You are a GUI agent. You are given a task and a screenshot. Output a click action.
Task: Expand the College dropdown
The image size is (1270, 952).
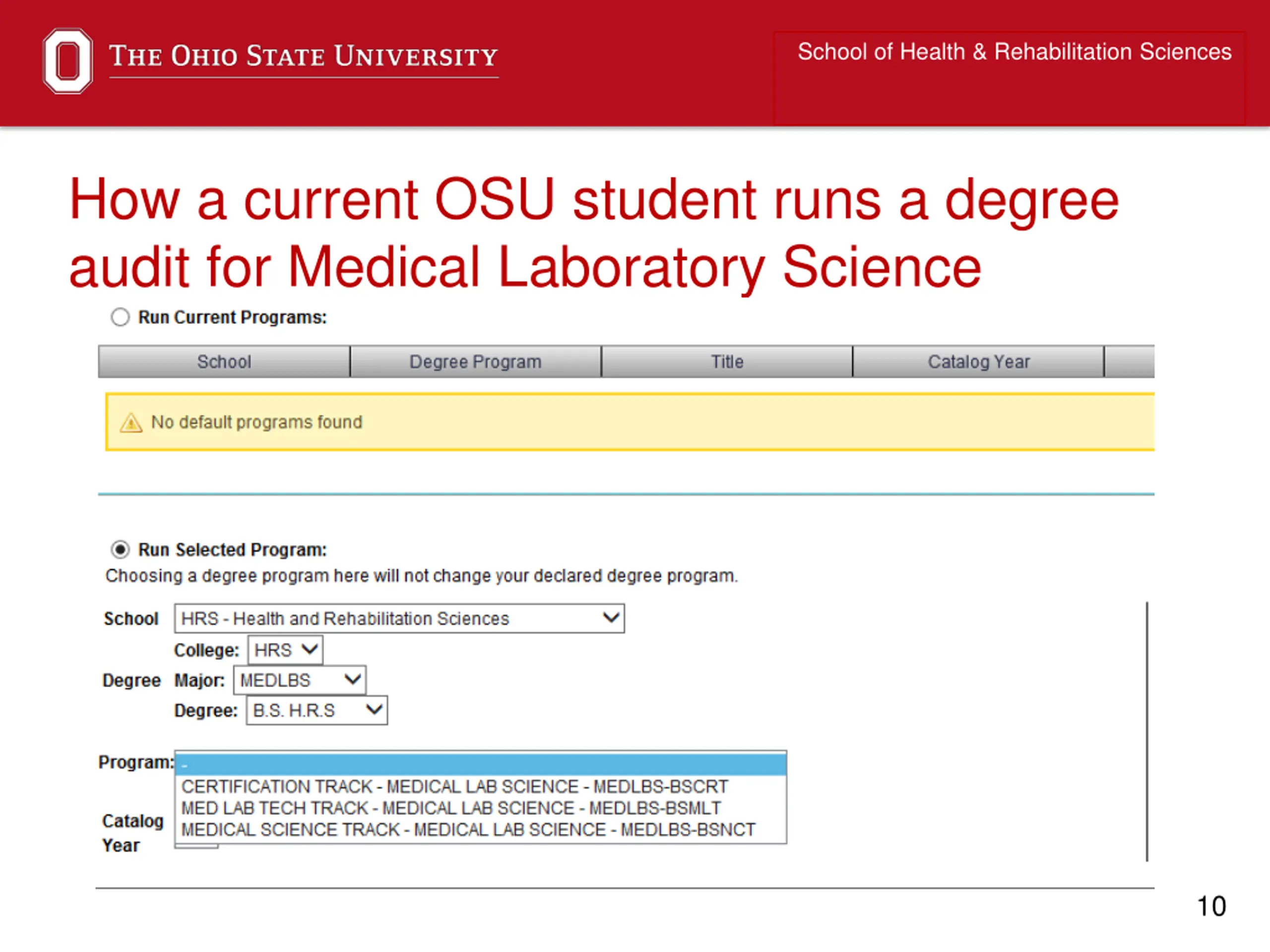(x=285, y=650)
